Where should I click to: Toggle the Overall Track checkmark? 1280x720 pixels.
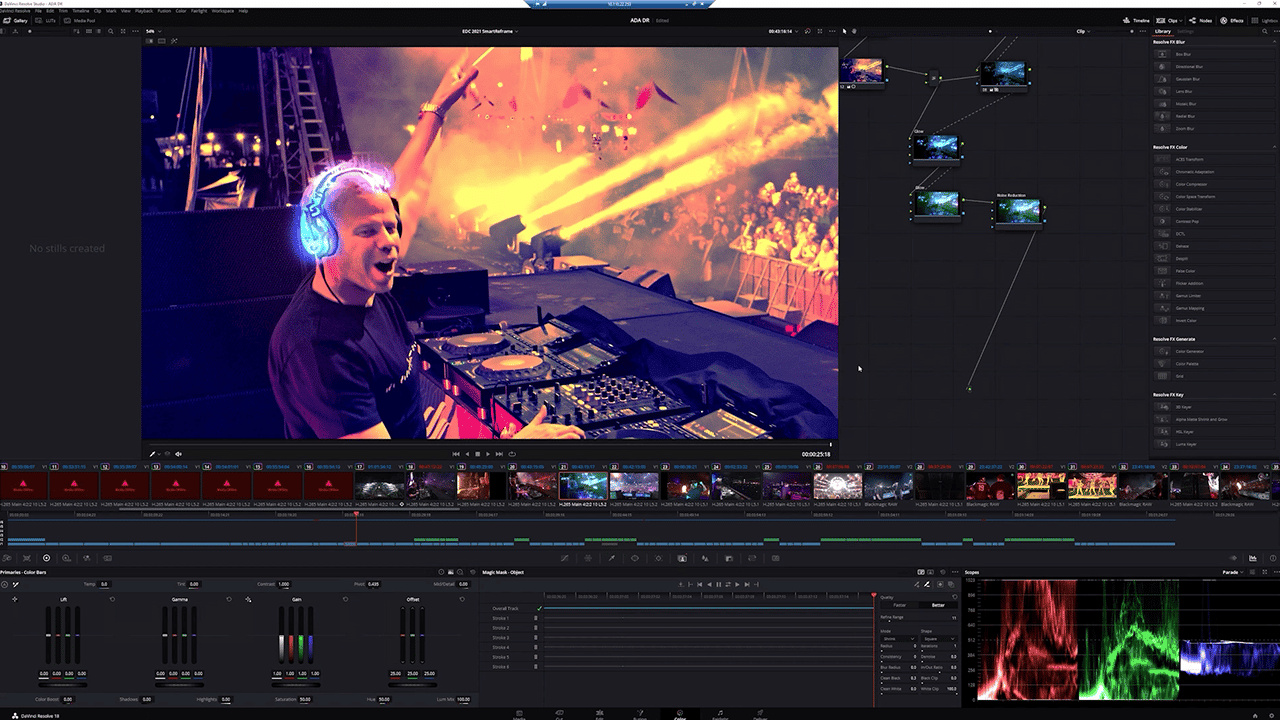click(539, 608)
